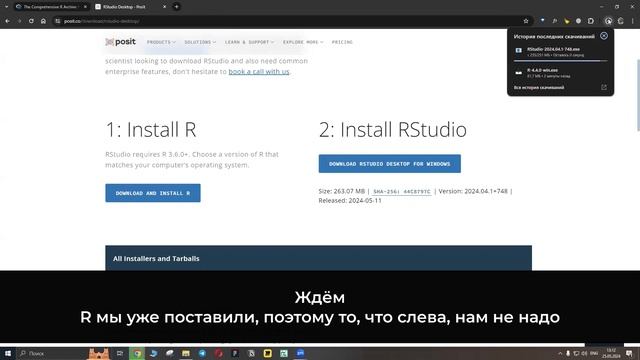Close the recent downloads popup
Image resolution: width=640 pixels, height=360 pixels.
coord(604,36)
